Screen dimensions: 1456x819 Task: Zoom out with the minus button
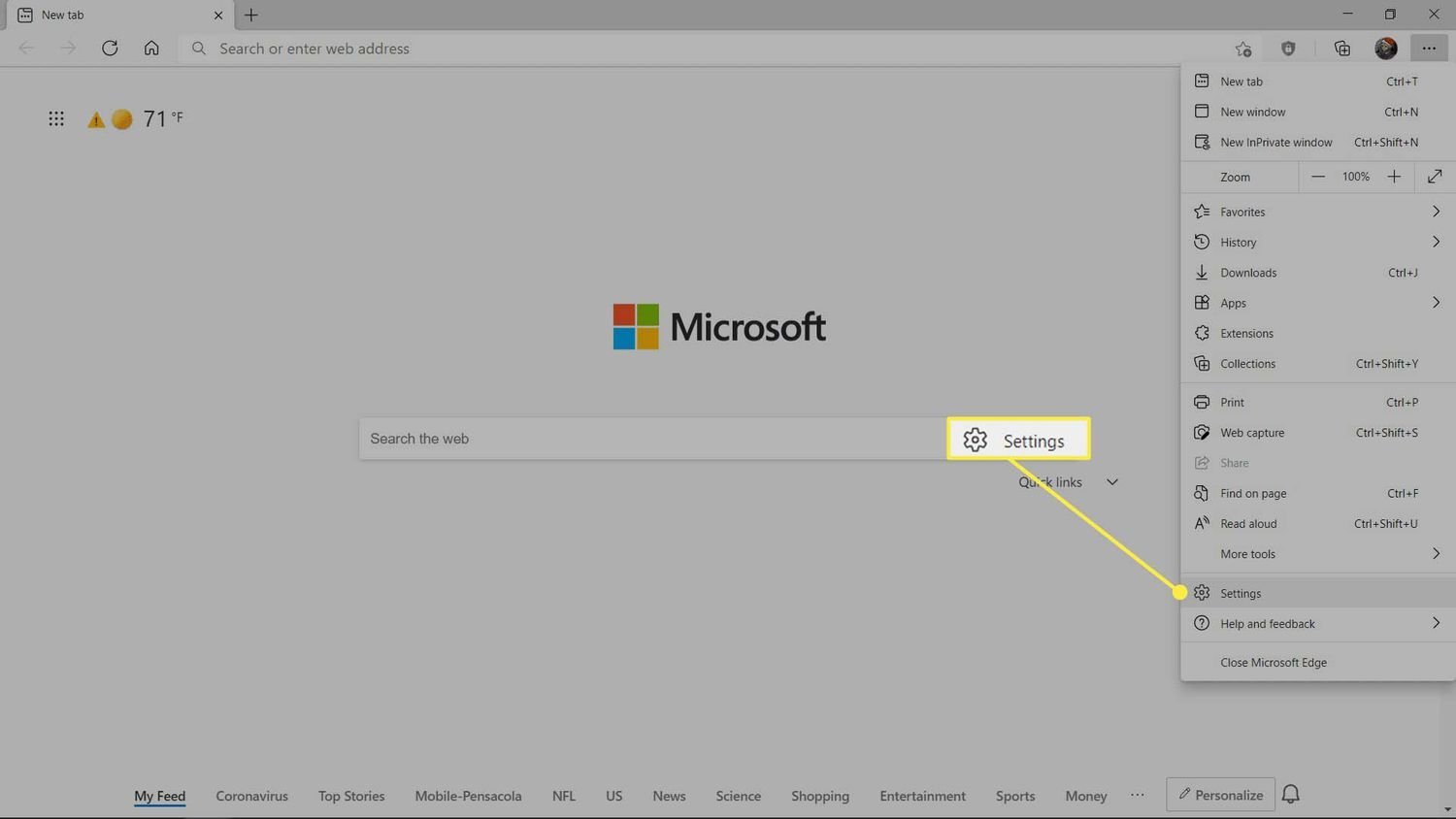click(x=1317, y=177)
